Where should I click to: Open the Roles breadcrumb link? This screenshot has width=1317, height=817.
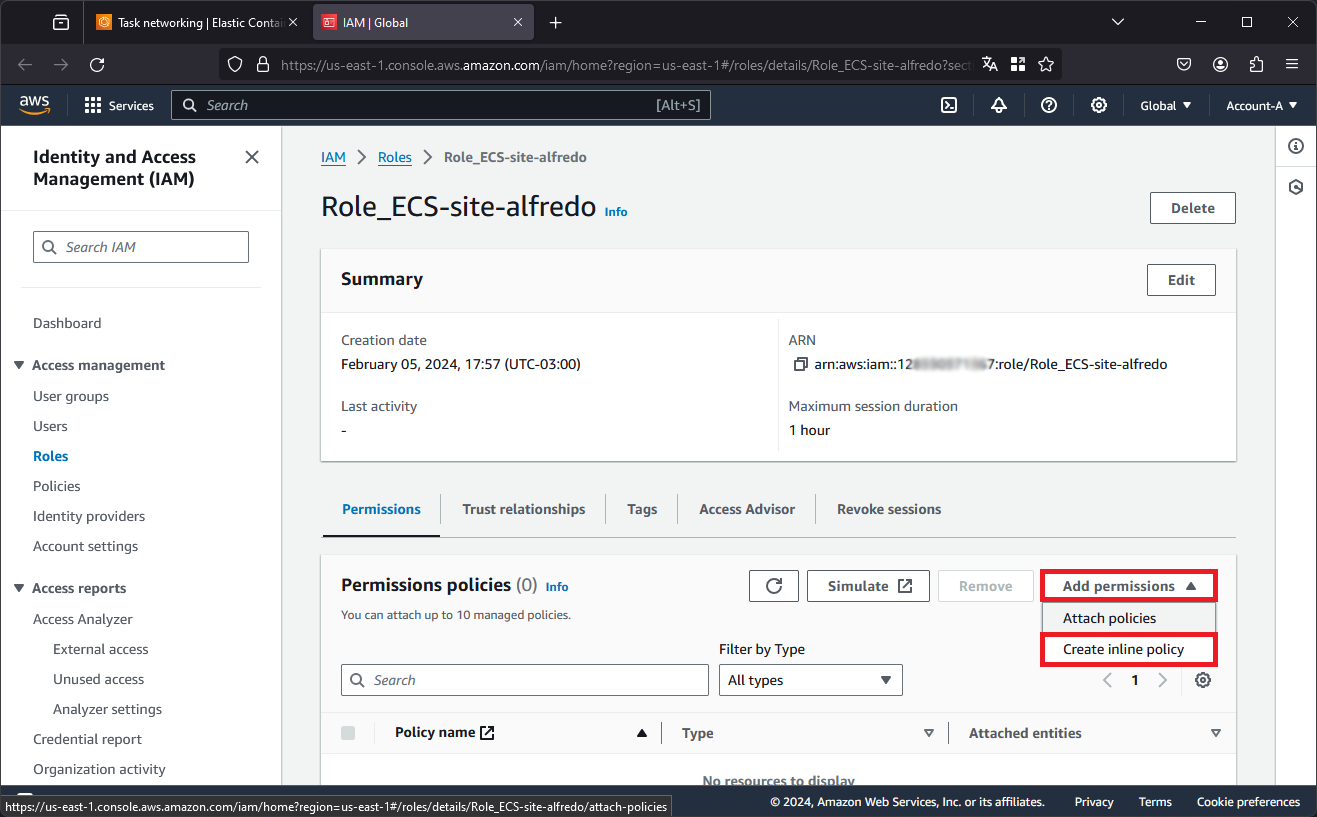[x=395, y=157]
